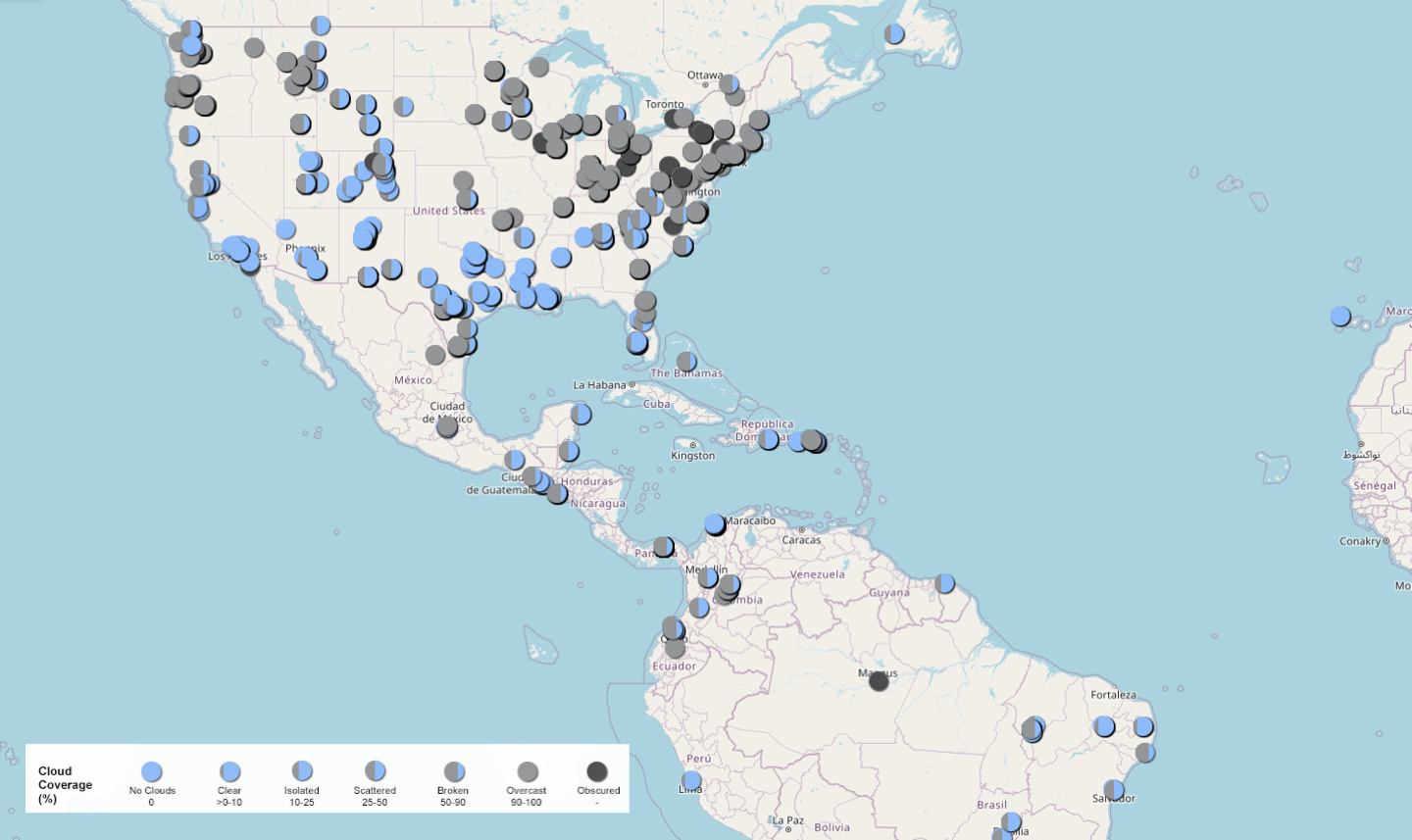
Task: Click the Guyana country label
Action: pos(889,593)
